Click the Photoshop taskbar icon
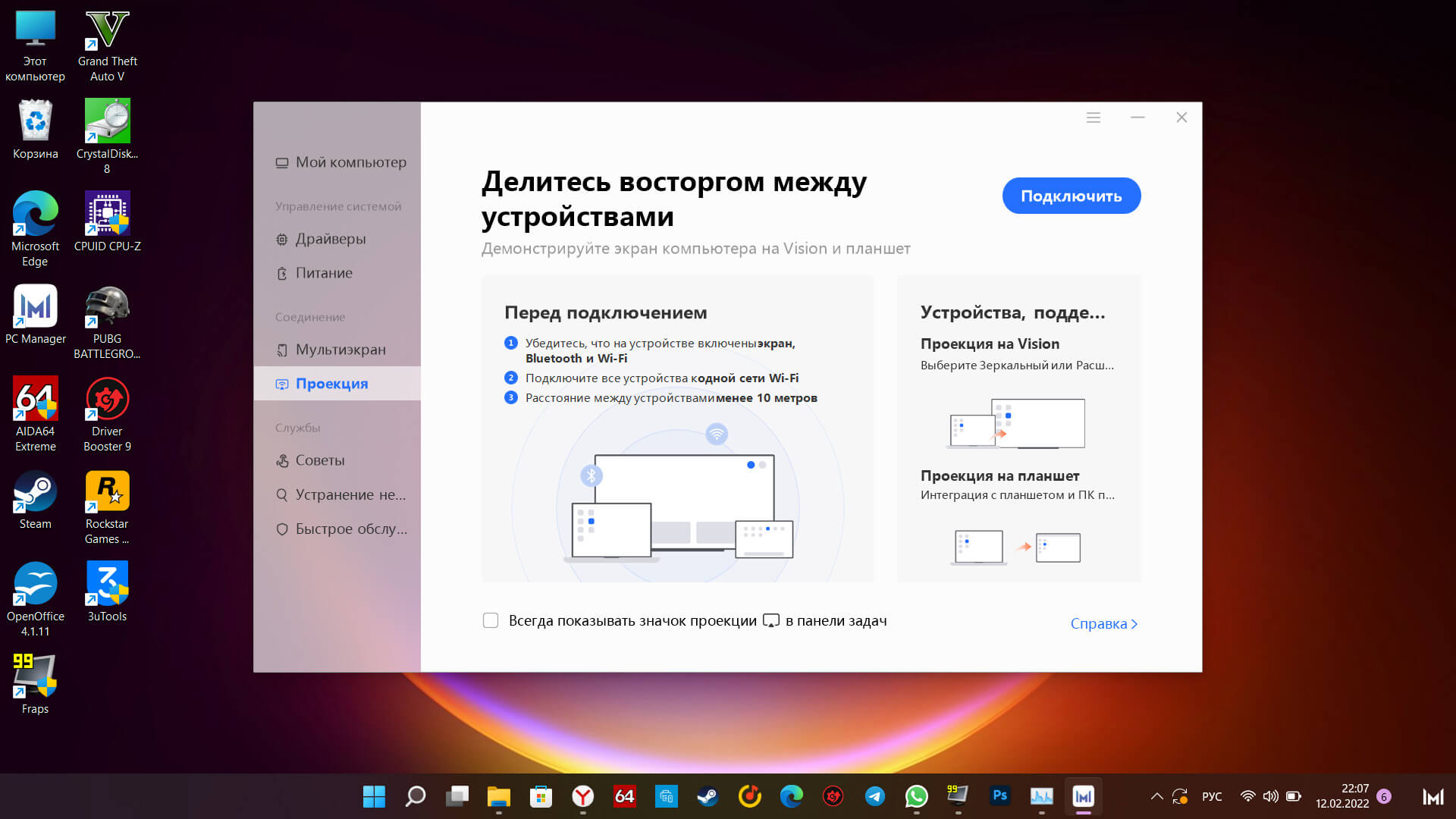The height and width of the screenshot is (819, 1456). [x=999, y=796]
